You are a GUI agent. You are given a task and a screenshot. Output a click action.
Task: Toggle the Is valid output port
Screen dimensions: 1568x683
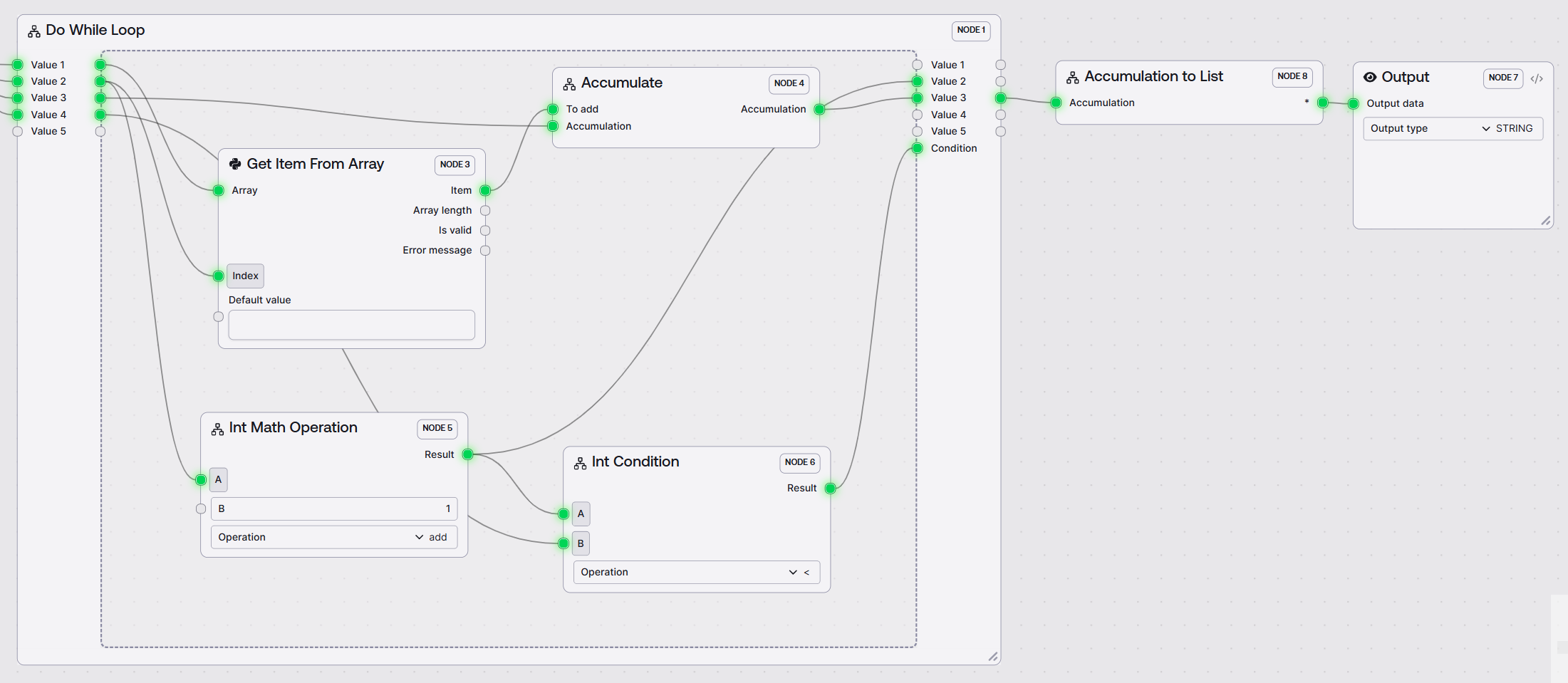[x=485, y=231]
